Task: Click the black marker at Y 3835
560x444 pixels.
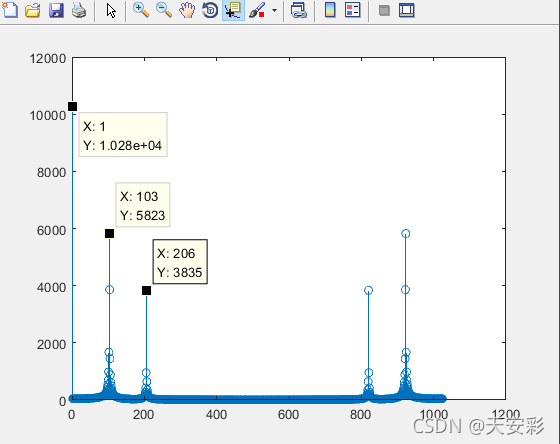Action: tap(146, 291)
